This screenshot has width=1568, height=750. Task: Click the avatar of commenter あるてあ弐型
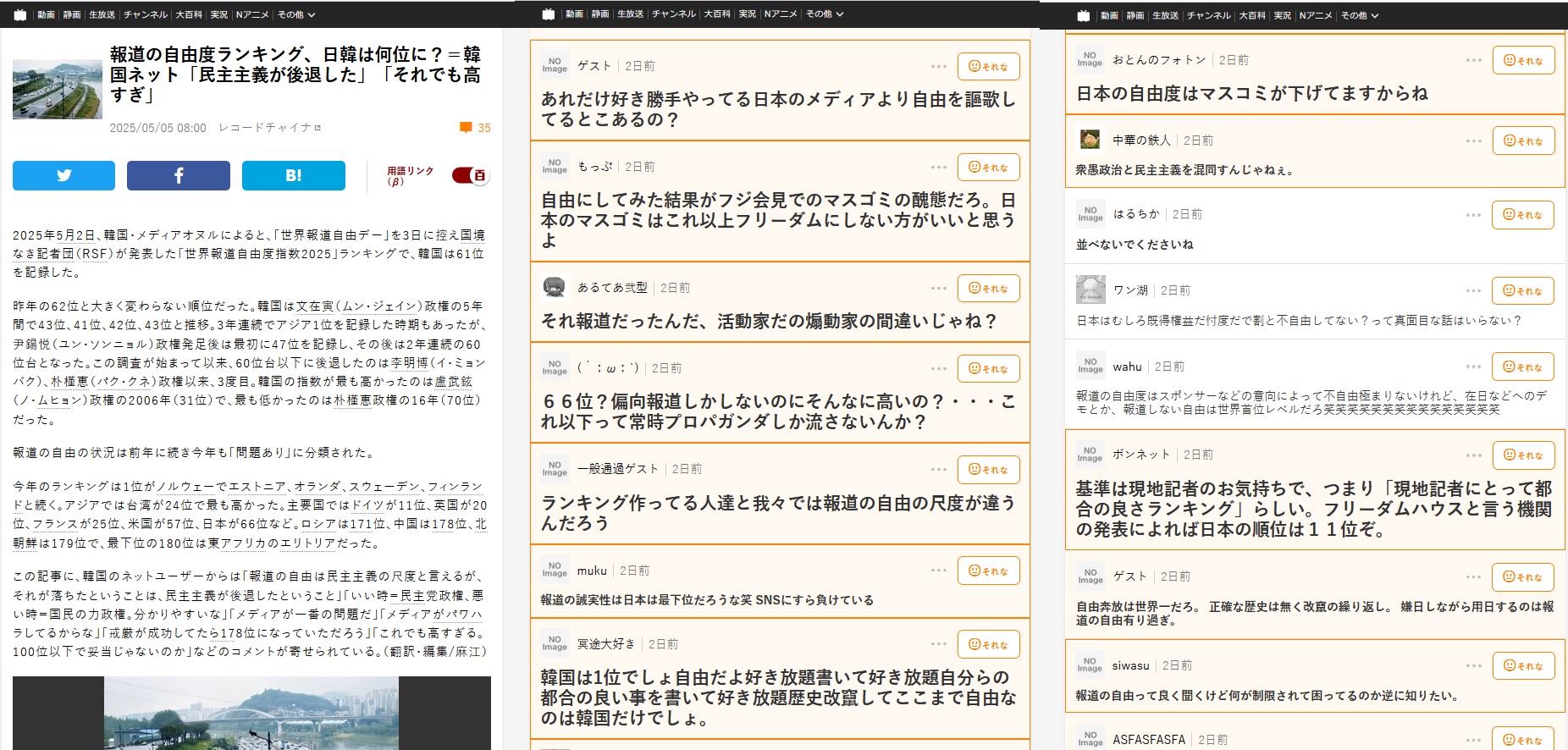click(555, 288)
